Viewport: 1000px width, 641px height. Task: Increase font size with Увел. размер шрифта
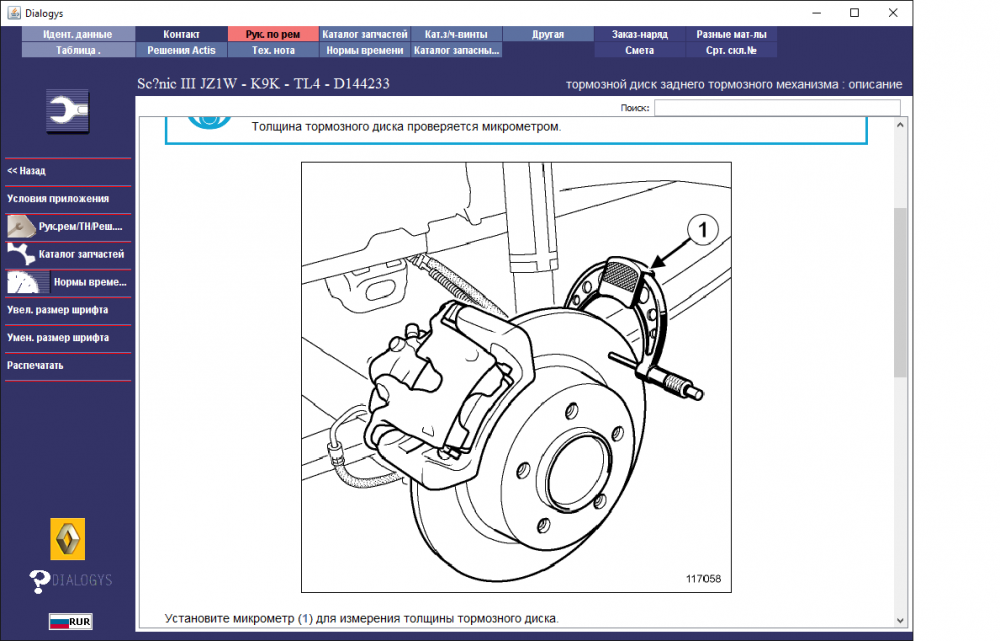coord(57,310)
